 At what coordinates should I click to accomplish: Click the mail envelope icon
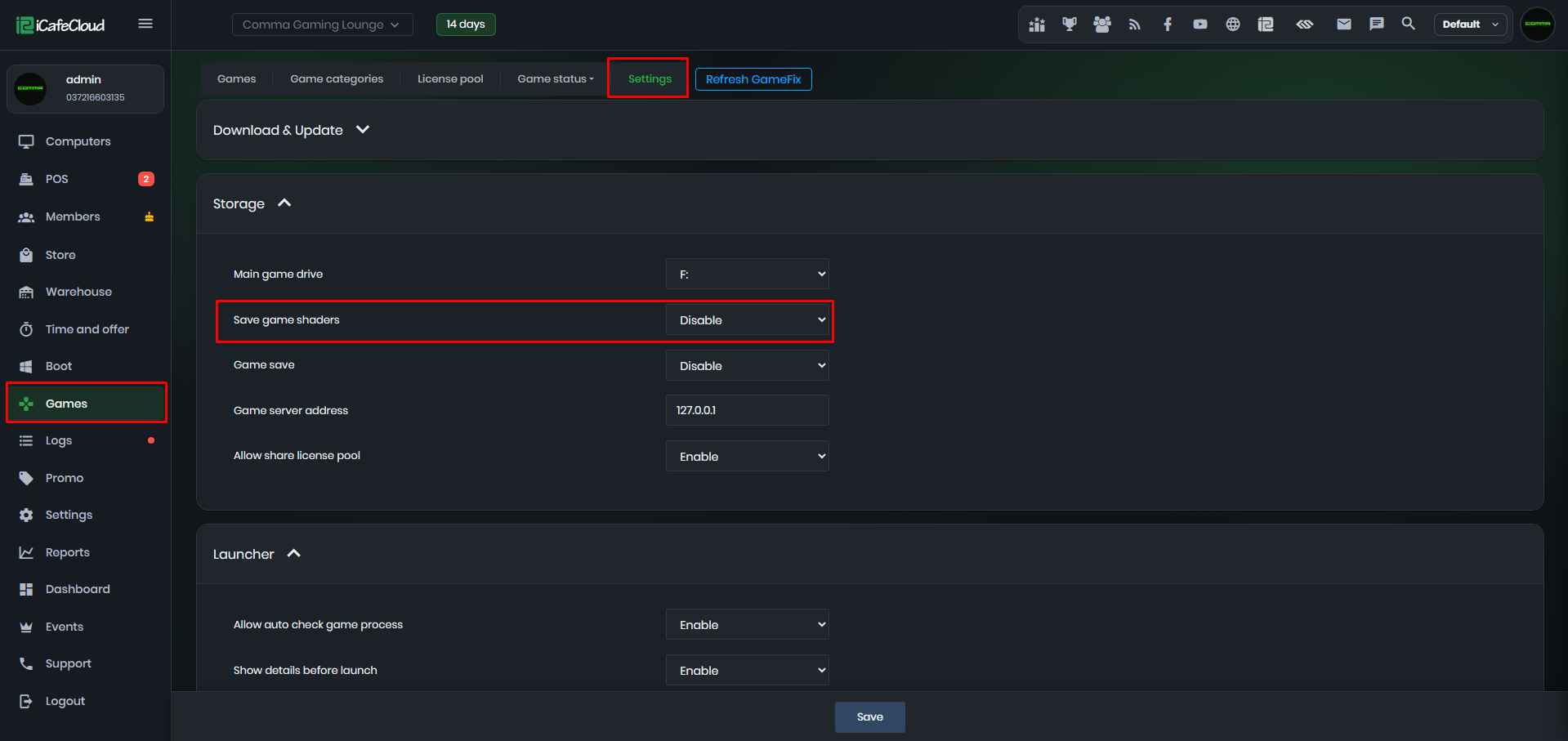pyautogui.click(x=1344, y=25)
